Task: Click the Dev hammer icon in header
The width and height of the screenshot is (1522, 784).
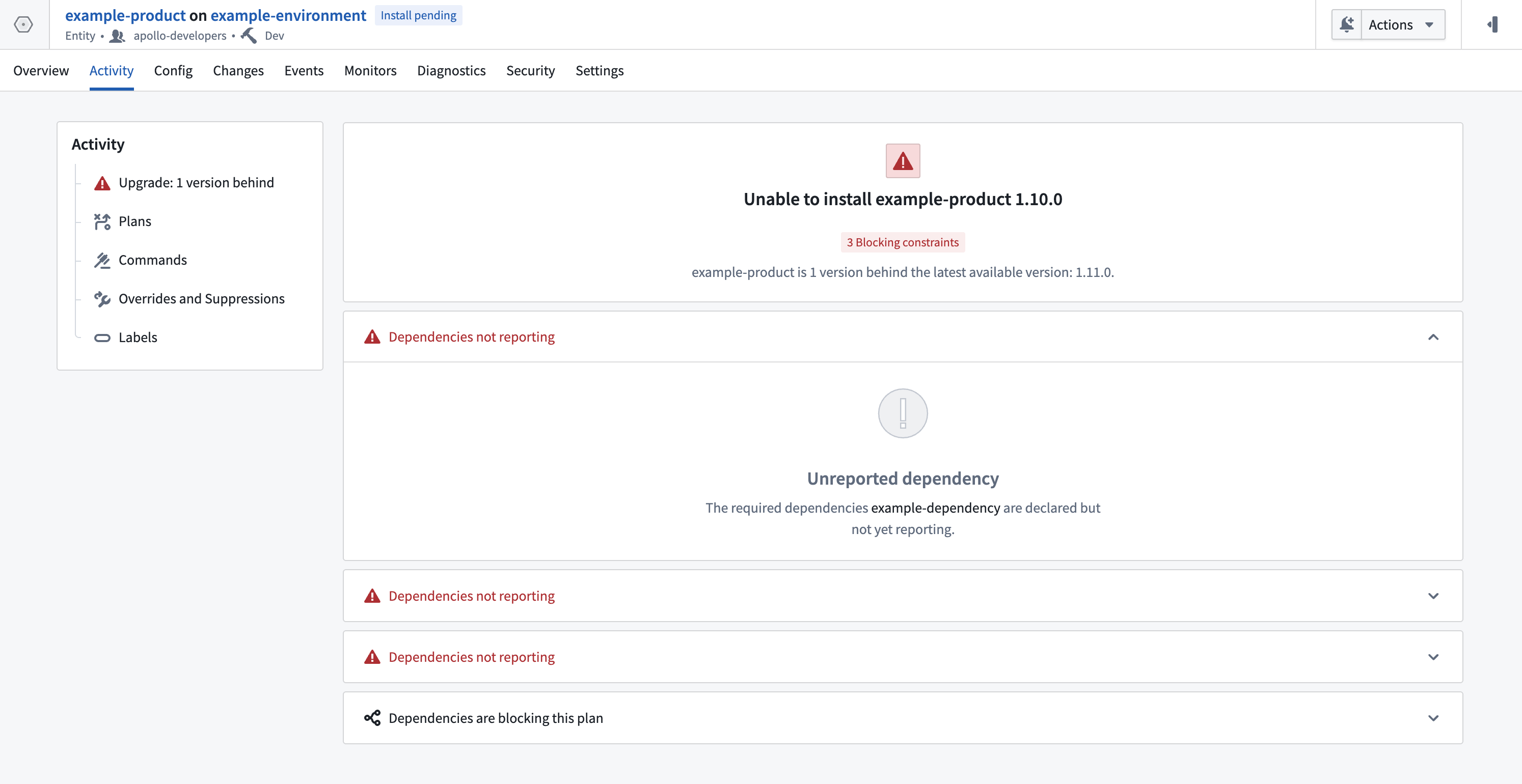Action: tap(249, 35)
